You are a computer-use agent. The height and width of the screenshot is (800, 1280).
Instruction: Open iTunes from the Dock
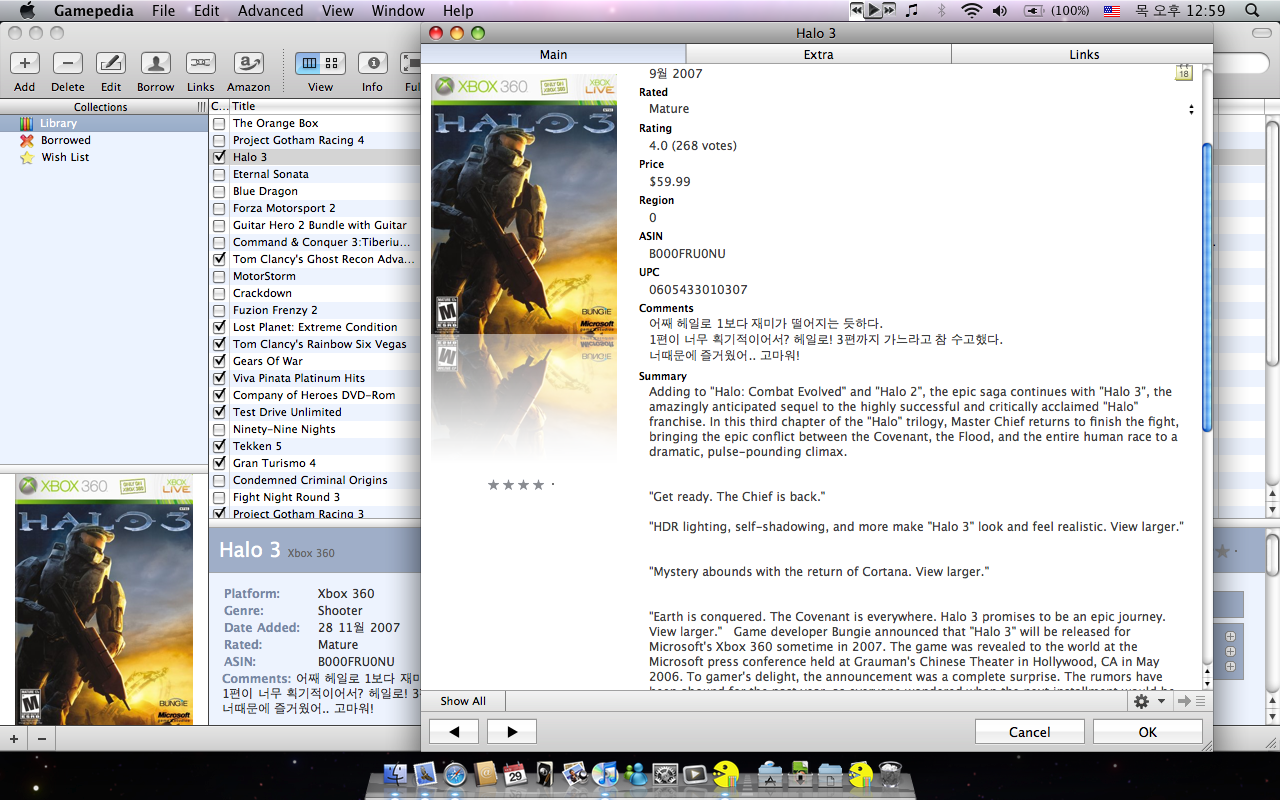coord(605,774)
